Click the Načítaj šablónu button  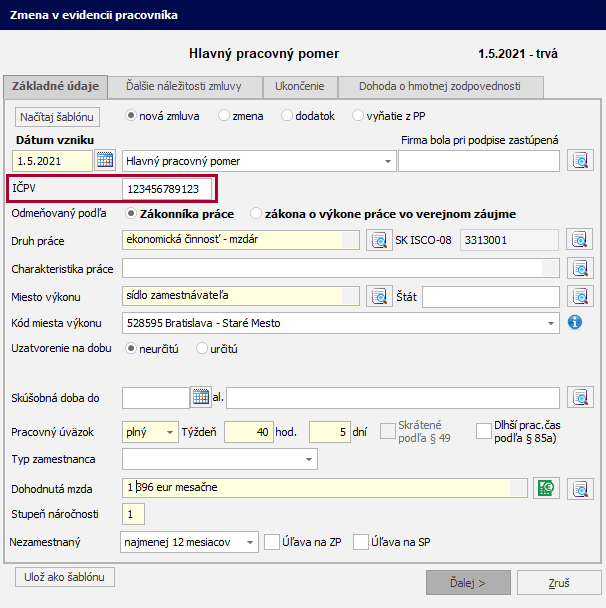pyautogui.click(x=57, y=117)
